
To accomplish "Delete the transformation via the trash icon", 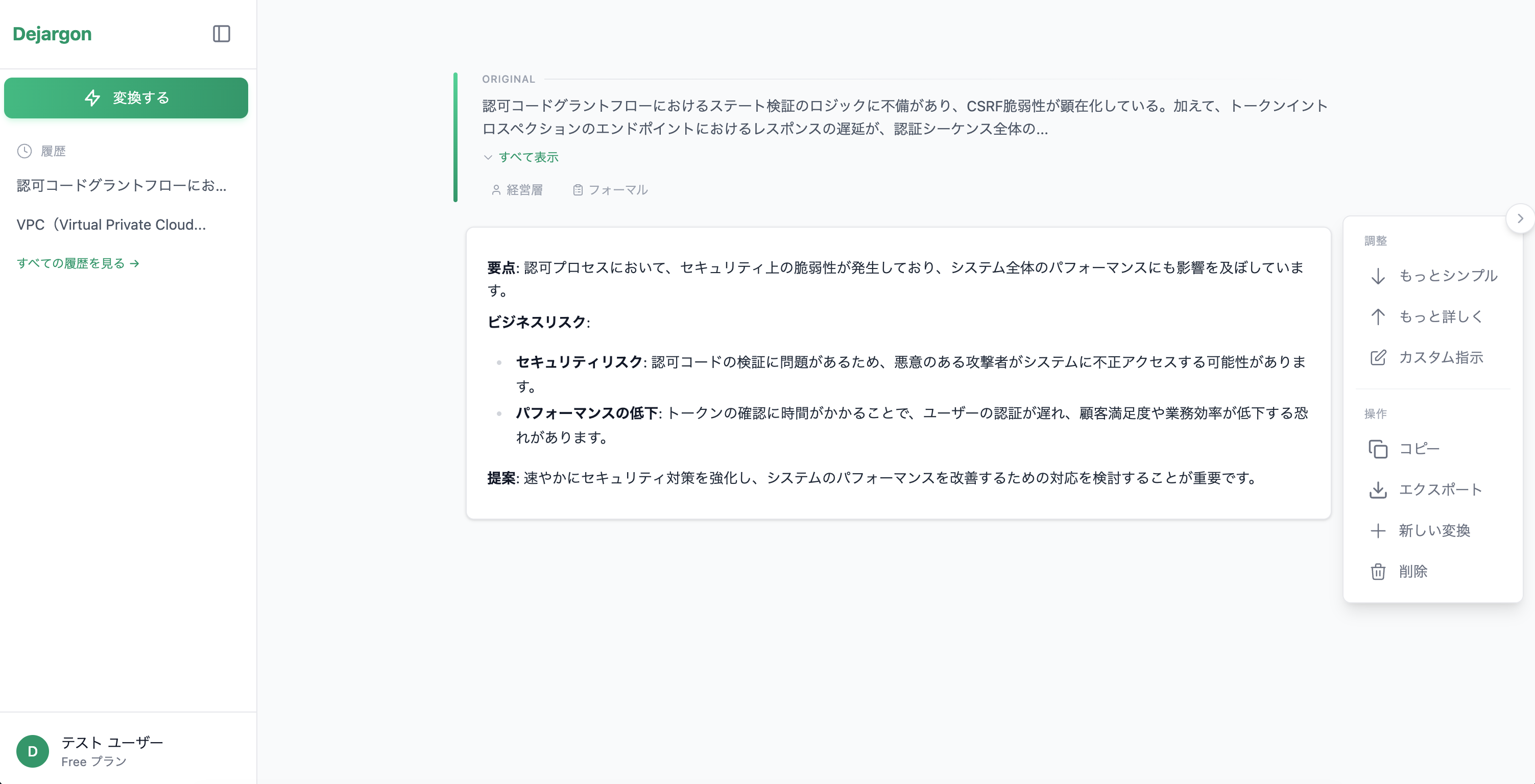I will point(1378,571).
